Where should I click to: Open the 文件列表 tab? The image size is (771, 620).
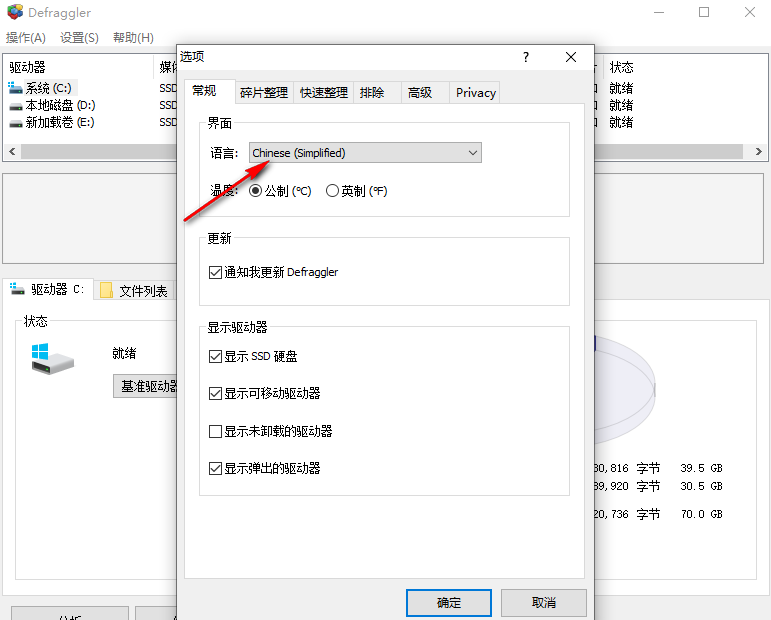point(134,291)
